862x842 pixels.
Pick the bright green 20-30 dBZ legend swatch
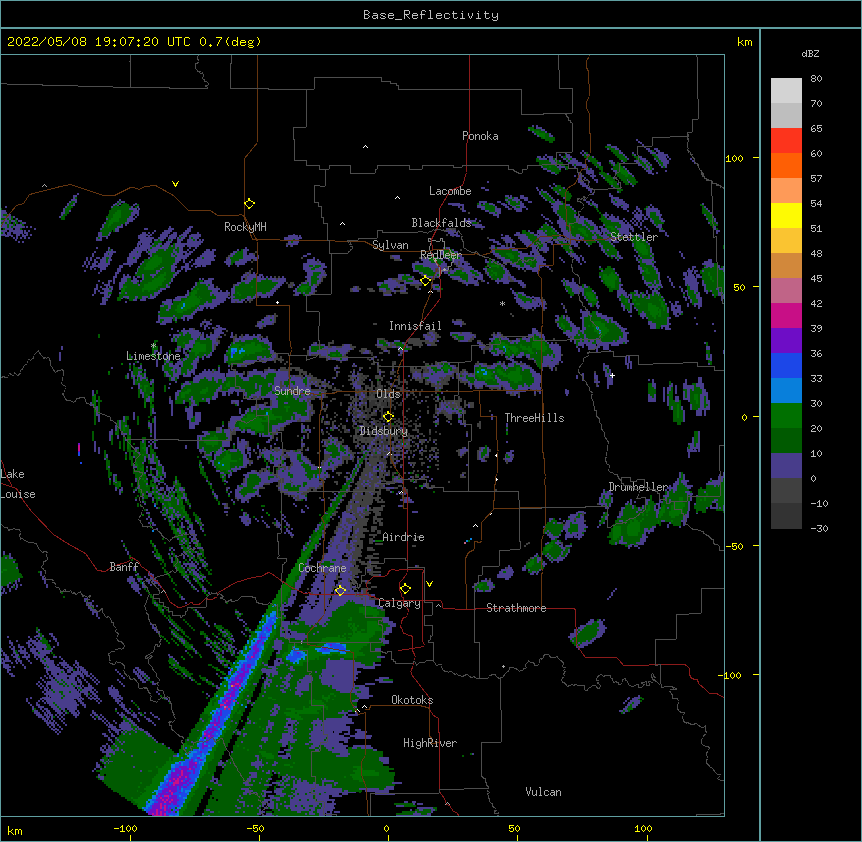tap(786, 416)
